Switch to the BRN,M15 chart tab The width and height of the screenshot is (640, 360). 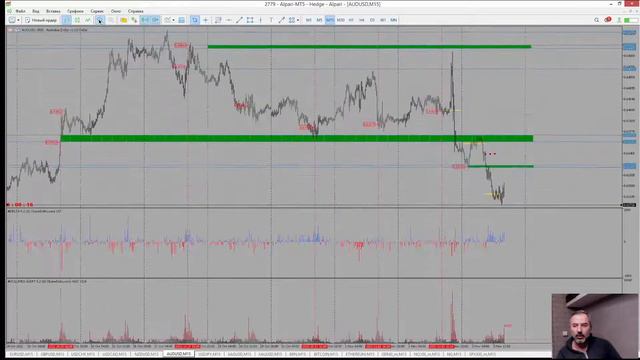pos(298,354)
